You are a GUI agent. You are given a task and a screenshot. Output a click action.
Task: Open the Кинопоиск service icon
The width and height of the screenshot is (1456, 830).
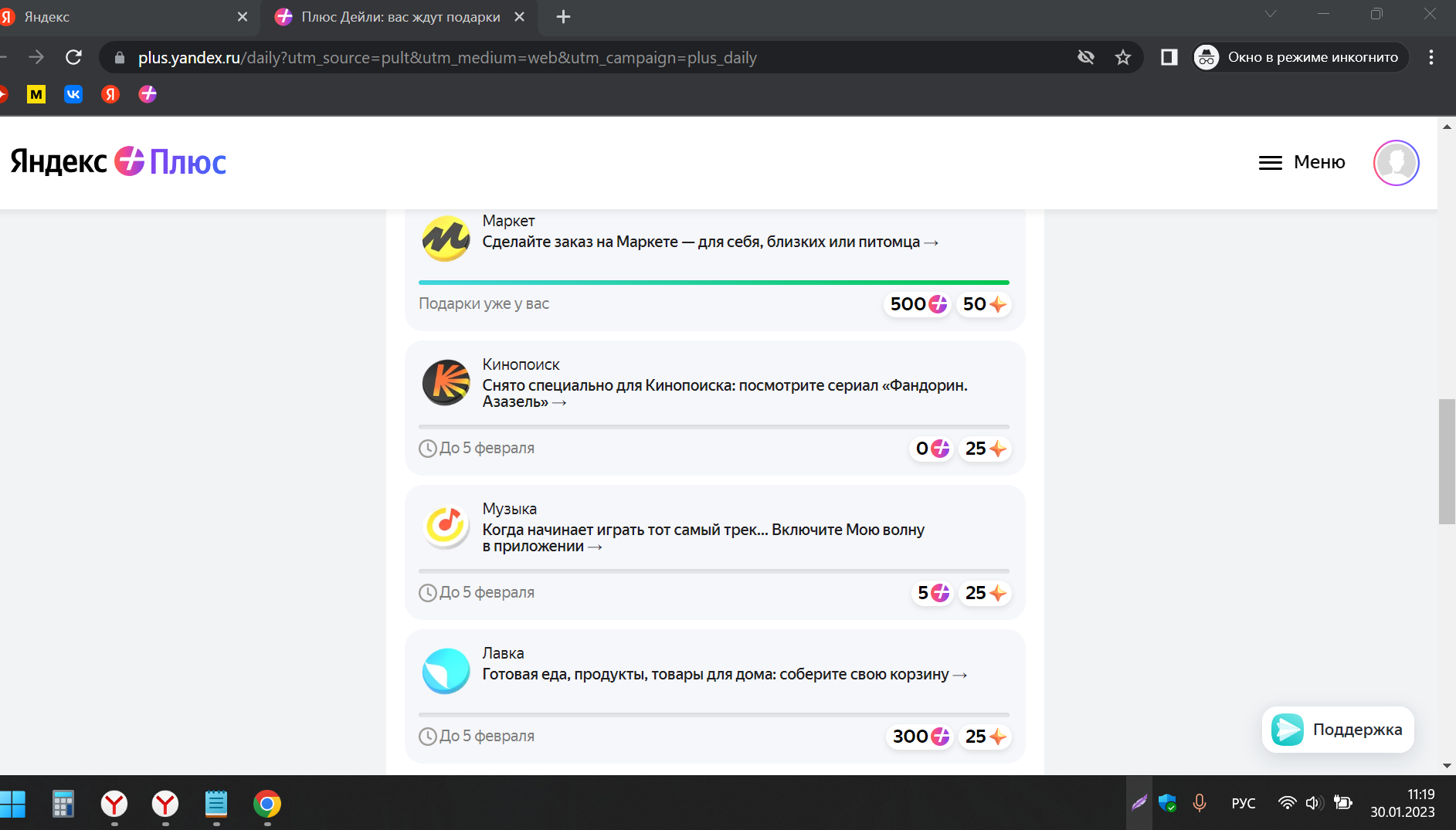click(446, 382)
